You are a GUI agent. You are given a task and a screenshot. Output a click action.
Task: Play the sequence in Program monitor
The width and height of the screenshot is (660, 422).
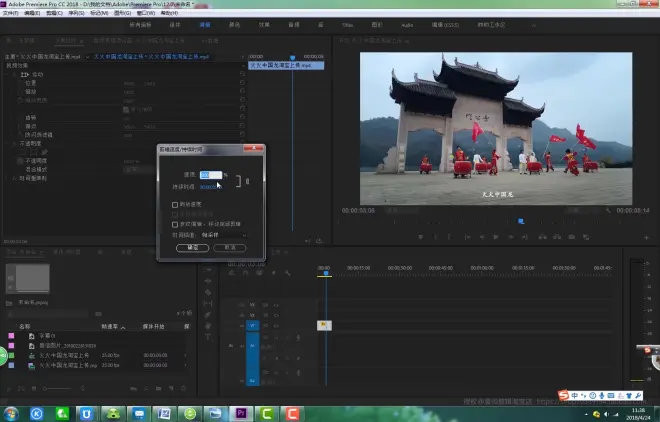click(x=496, y=237)
